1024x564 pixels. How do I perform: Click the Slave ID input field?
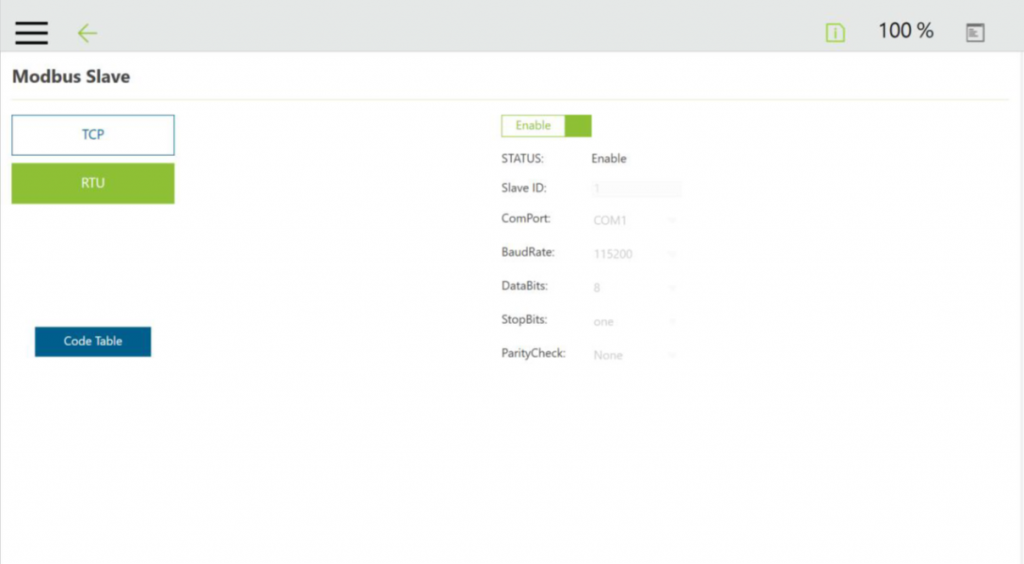[x=636, y=188]
